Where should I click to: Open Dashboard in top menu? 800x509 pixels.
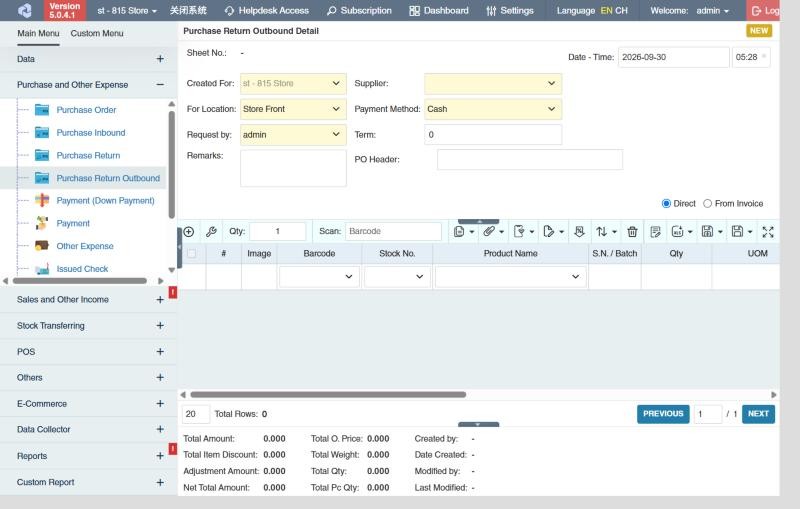pos(439,10)
